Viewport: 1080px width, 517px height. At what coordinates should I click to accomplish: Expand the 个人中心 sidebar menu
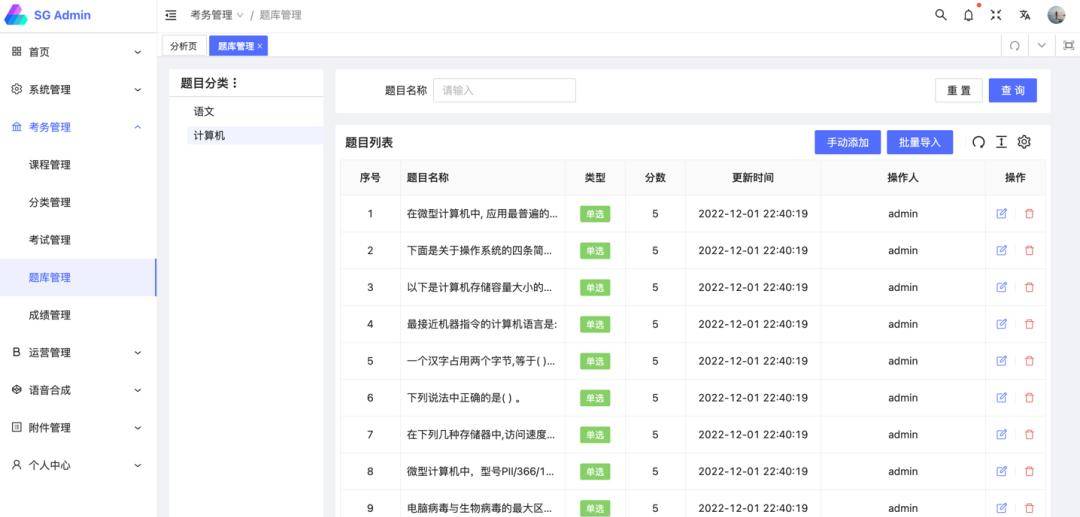[x=78, y=465]
